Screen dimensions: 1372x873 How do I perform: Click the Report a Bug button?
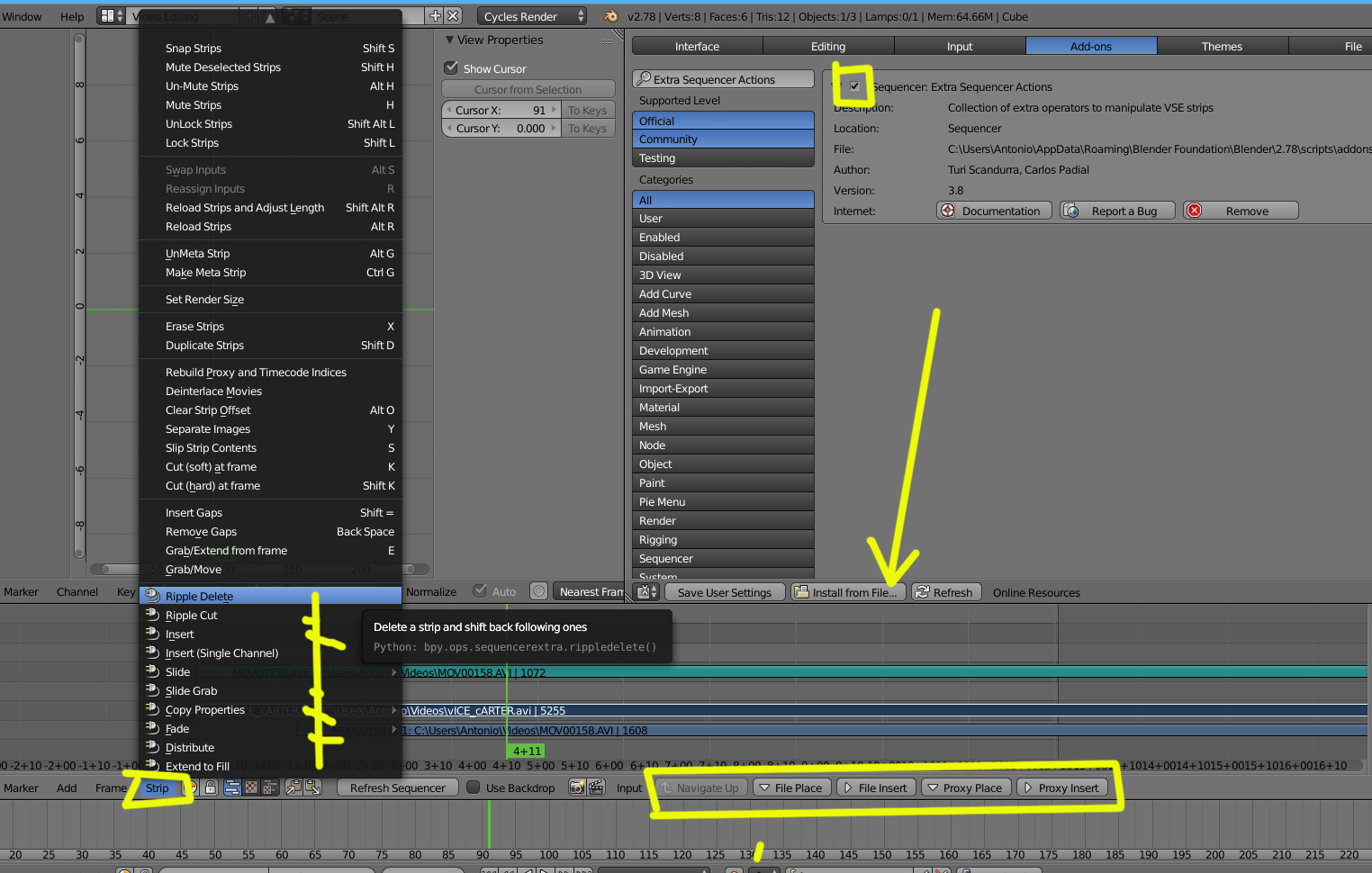pyautogui.click(x=1117, y=211)
